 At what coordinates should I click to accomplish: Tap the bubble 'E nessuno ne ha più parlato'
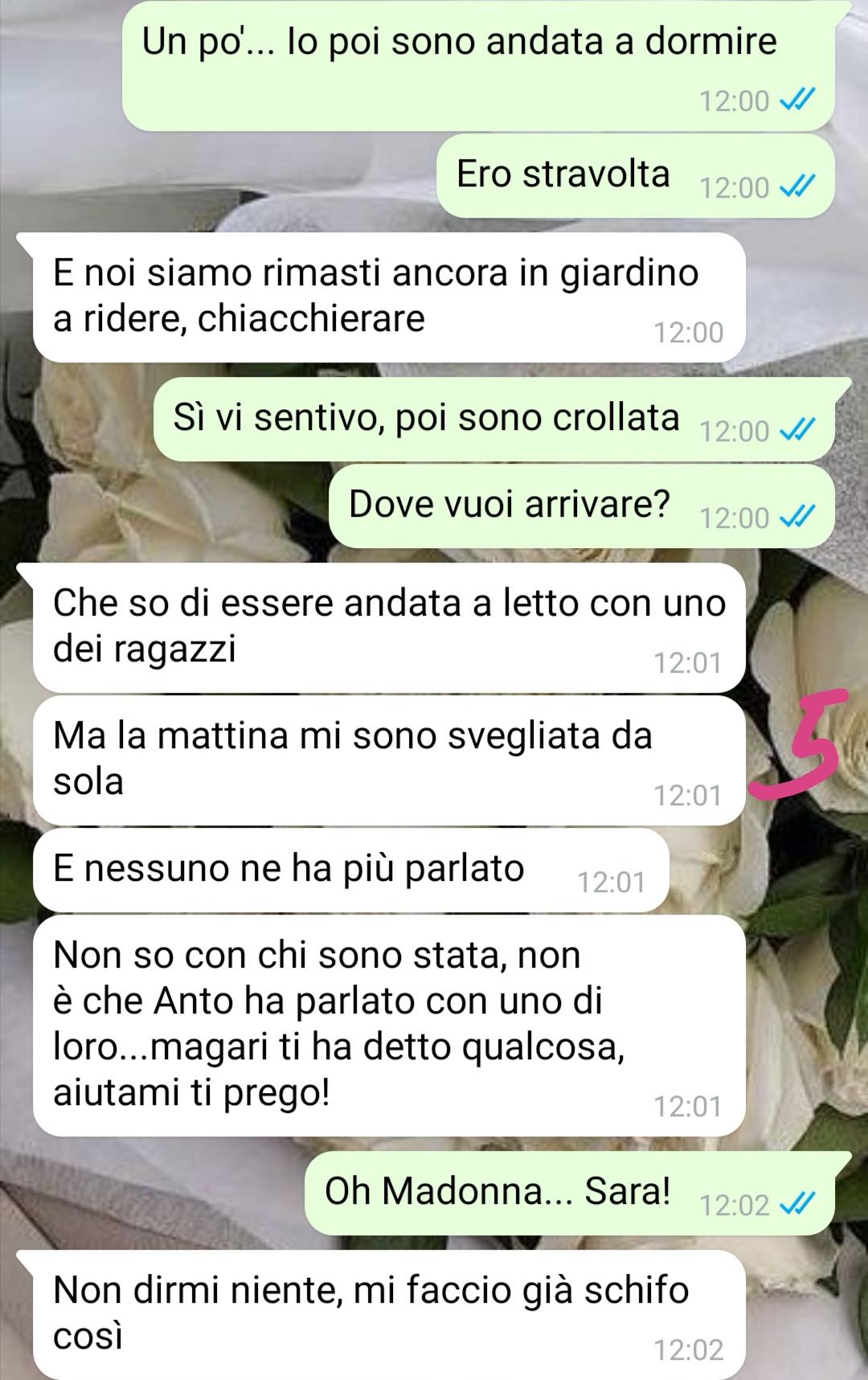tap(351, 870)
